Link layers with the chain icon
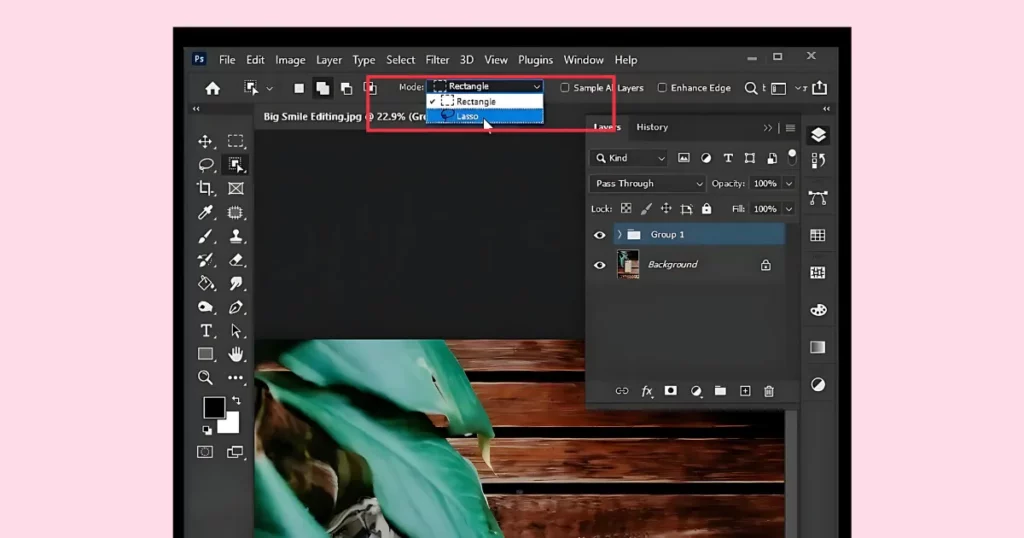This screenshot has width=1024, height=538. click(622, 391)
